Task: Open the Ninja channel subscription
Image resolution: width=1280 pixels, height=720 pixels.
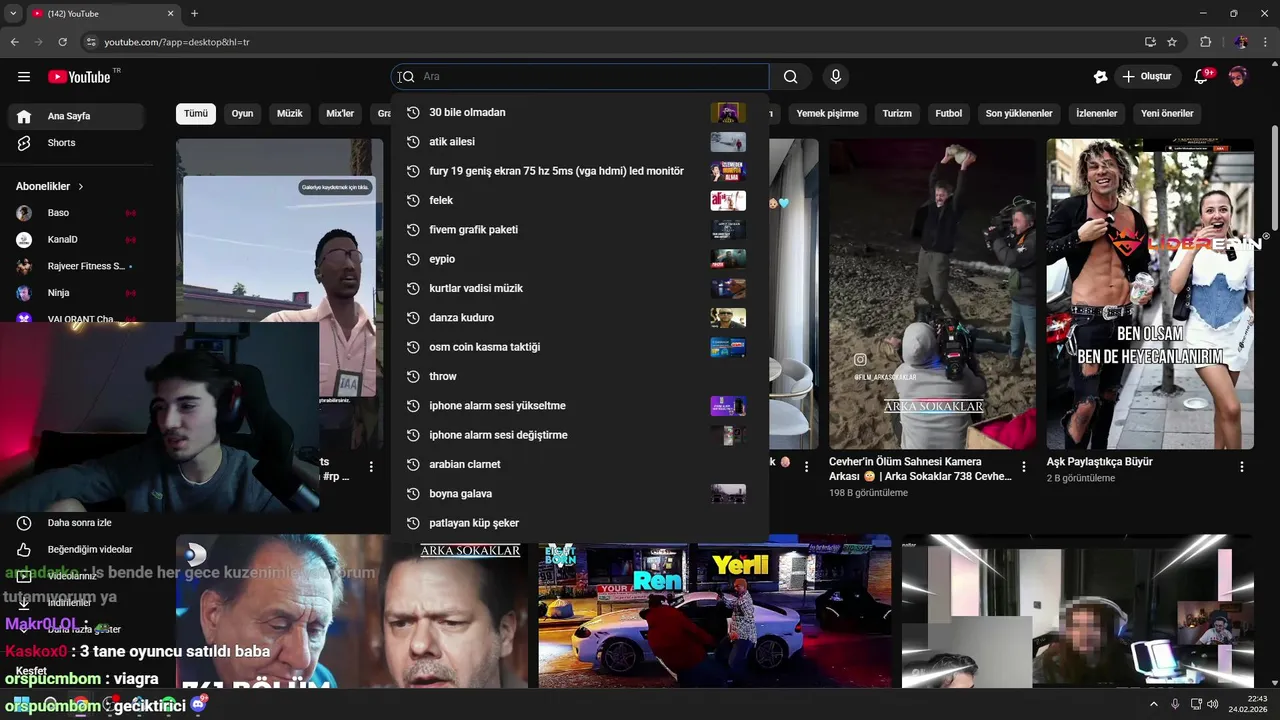Action: [x=76, y=293]
